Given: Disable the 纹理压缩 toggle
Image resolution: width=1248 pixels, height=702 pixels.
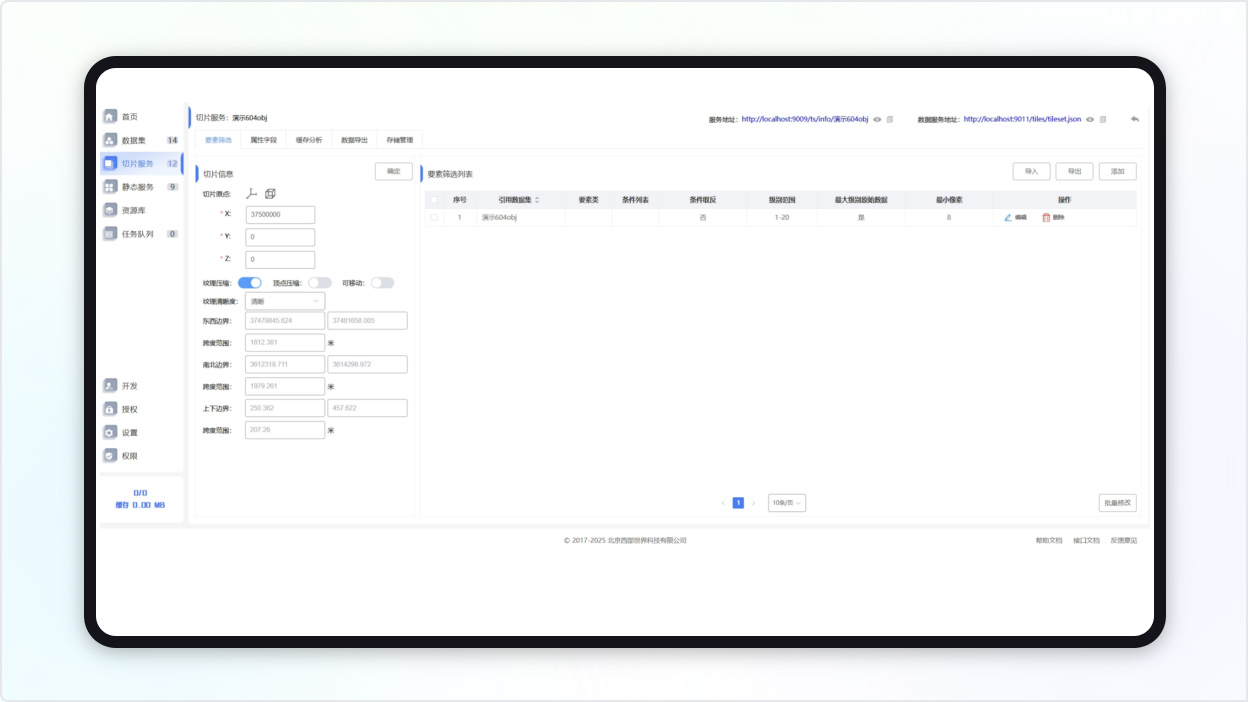Looking at the screenshot, I should [250, 283].
